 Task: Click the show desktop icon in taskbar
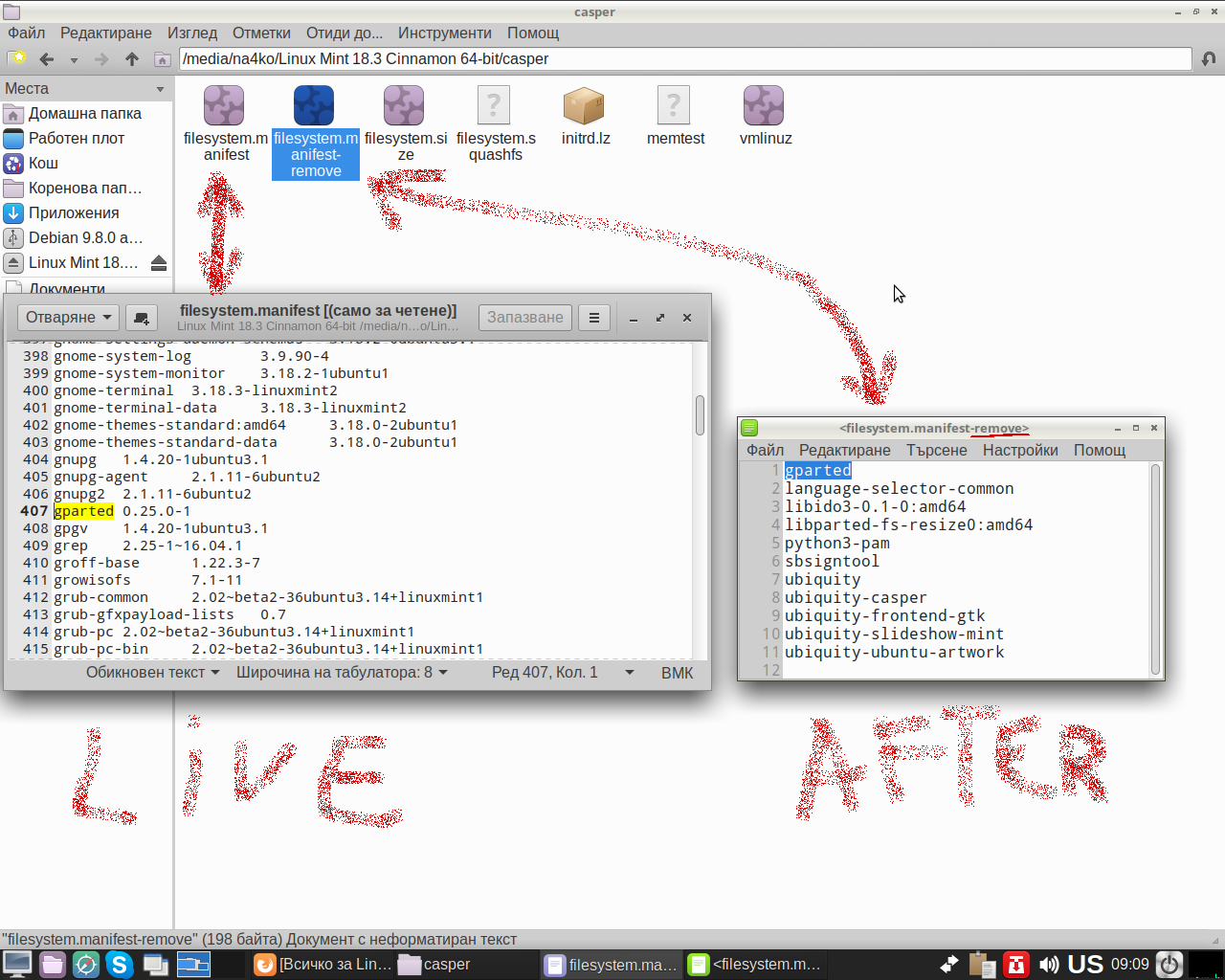coord(17,964)
